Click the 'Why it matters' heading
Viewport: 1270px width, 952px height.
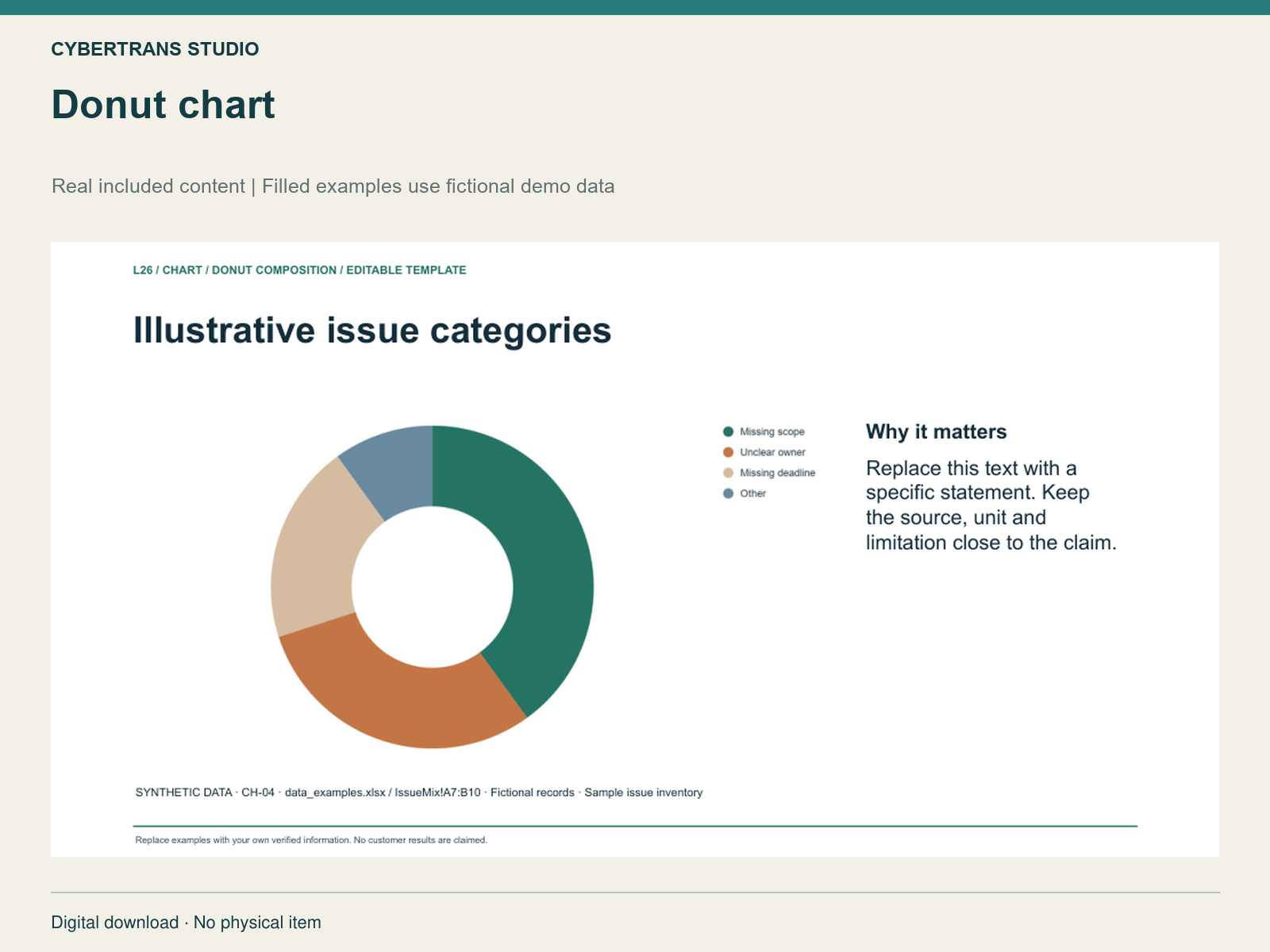click(x=936, y=432)
